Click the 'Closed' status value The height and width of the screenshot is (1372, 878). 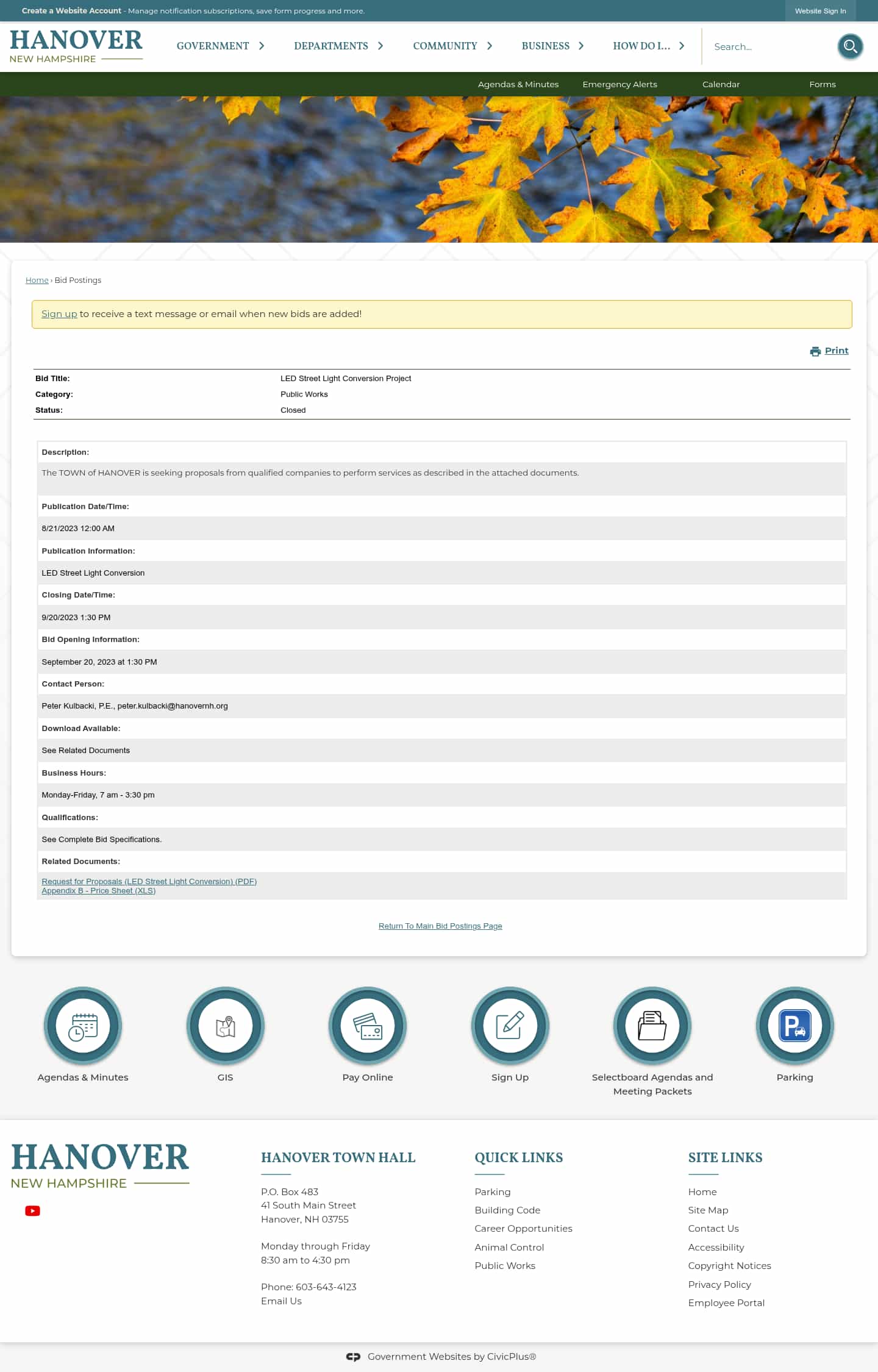coord(293,410)
